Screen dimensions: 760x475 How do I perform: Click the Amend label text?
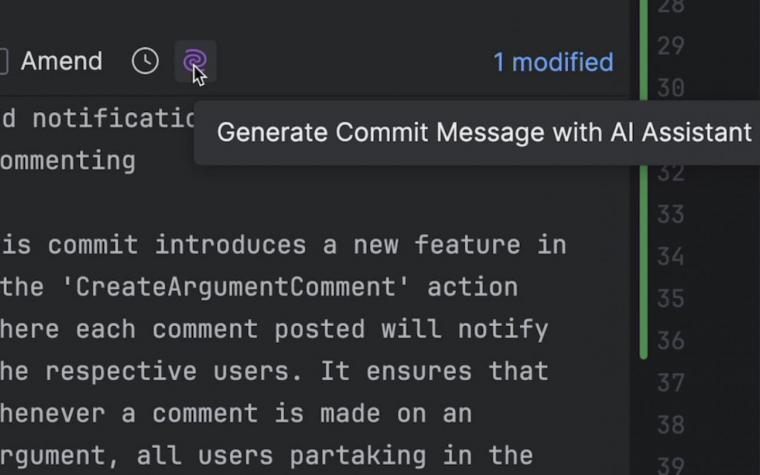tap(62, 62)
